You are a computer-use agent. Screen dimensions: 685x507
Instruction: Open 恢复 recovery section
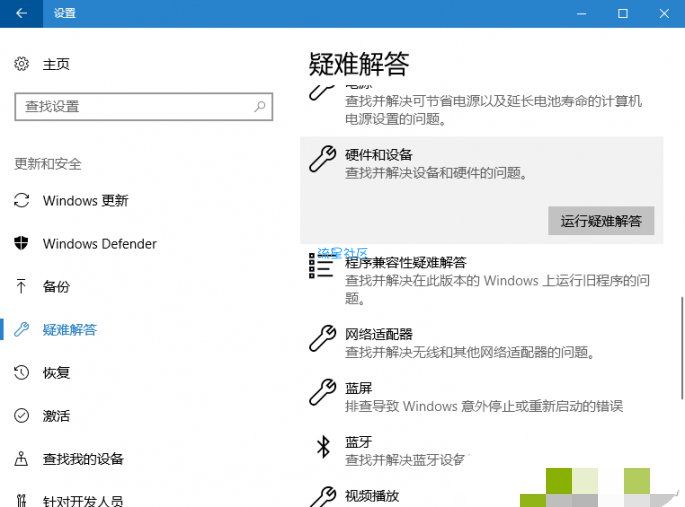click(56, 372)
